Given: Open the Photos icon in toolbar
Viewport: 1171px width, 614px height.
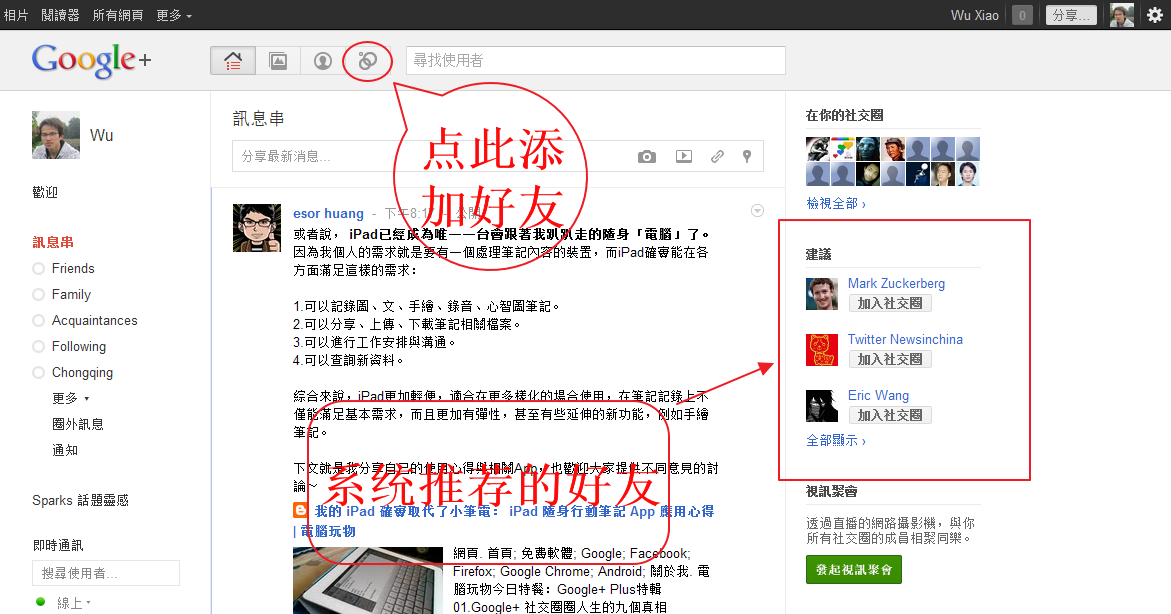Looking at the screenshot, I should click(x=278, y=61).
